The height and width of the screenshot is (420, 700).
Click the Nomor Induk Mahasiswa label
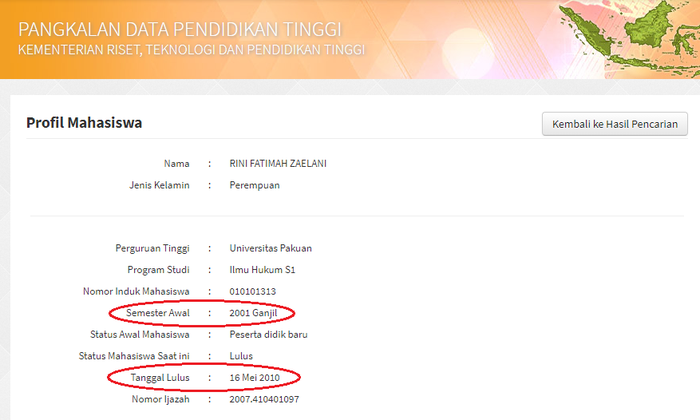pyautogui.click(x=136, y=291)
